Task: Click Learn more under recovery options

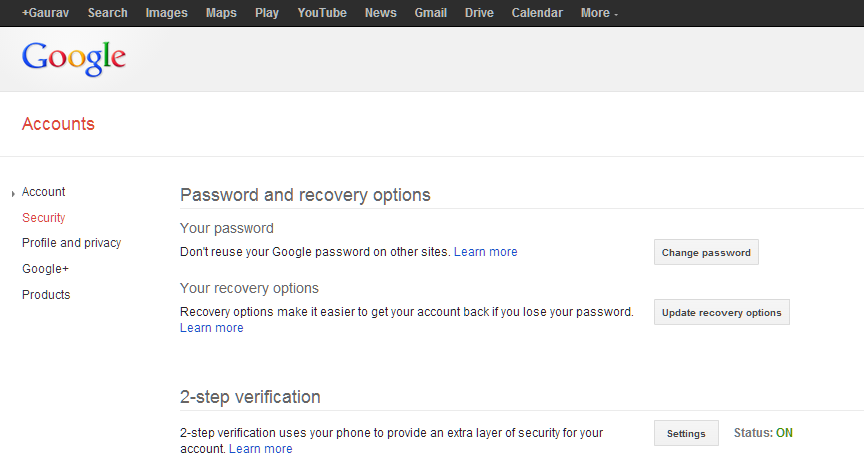Action: (x=212, y=328)
